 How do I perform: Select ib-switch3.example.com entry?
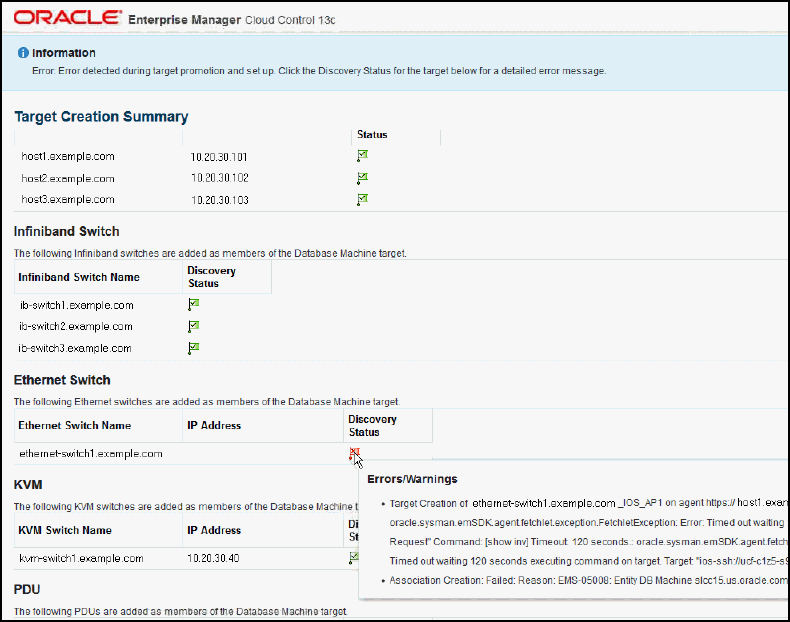click(75, 349)
